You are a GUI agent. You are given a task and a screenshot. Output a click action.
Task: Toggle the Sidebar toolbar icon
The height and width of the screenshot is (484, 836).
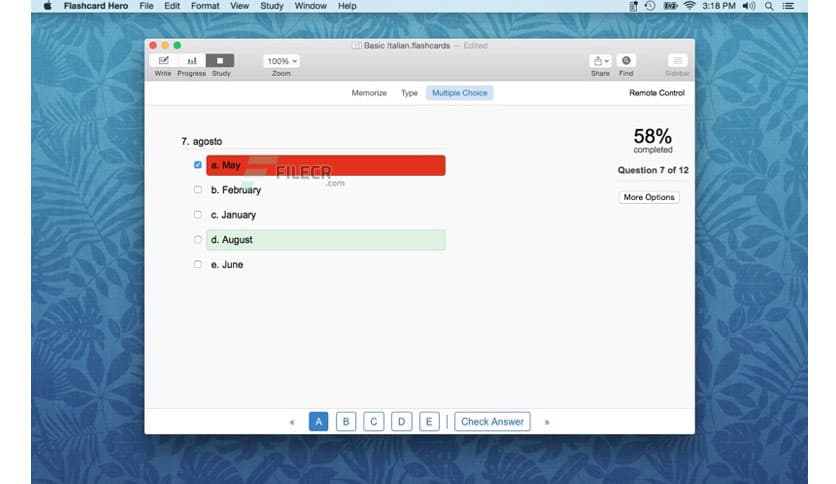[677, 61]
